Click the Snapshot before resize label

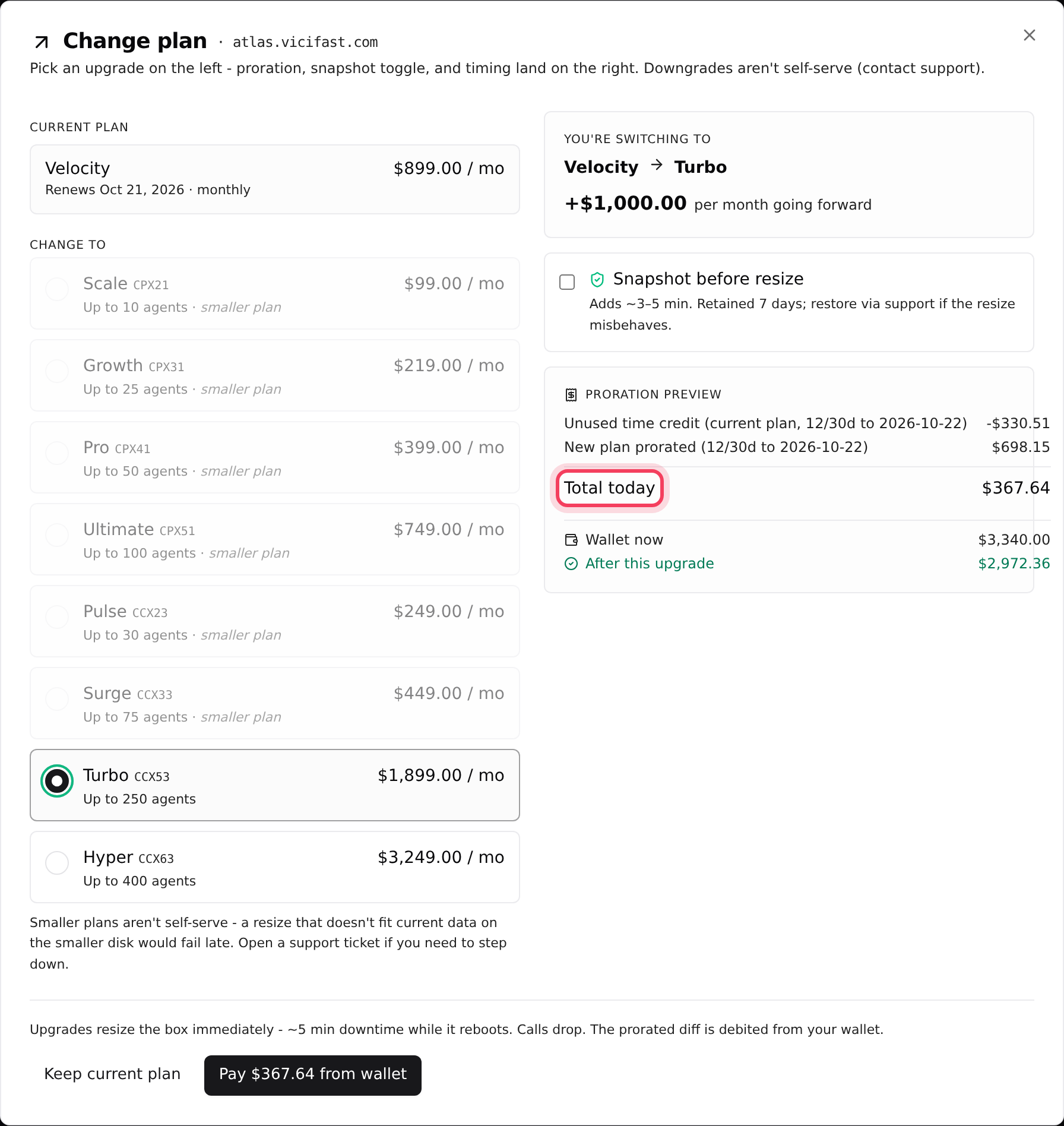[708, 279]
